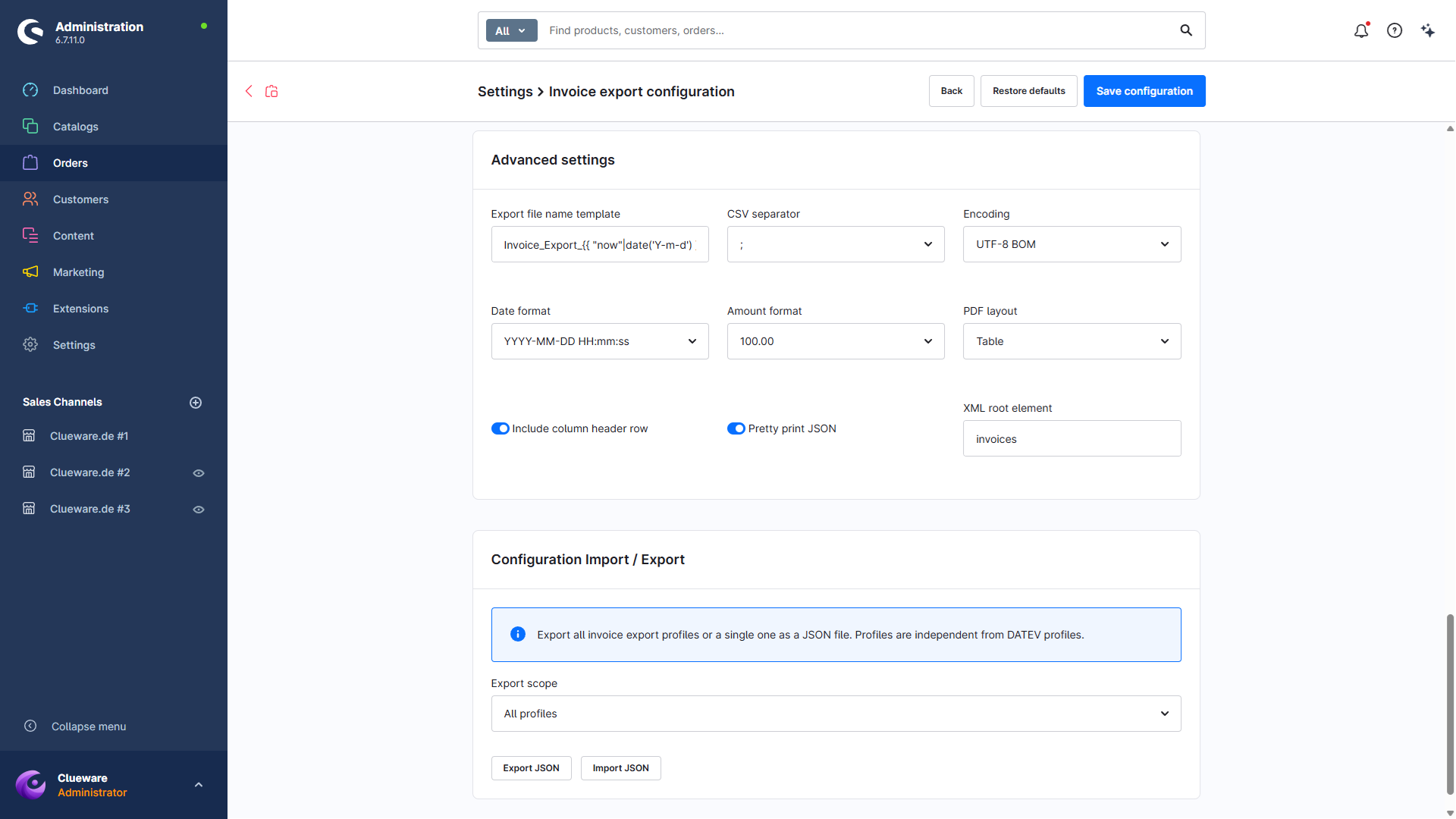Click the info icon in the blue banner
The width and height of the screenshot is (1456, 819).
518,635
